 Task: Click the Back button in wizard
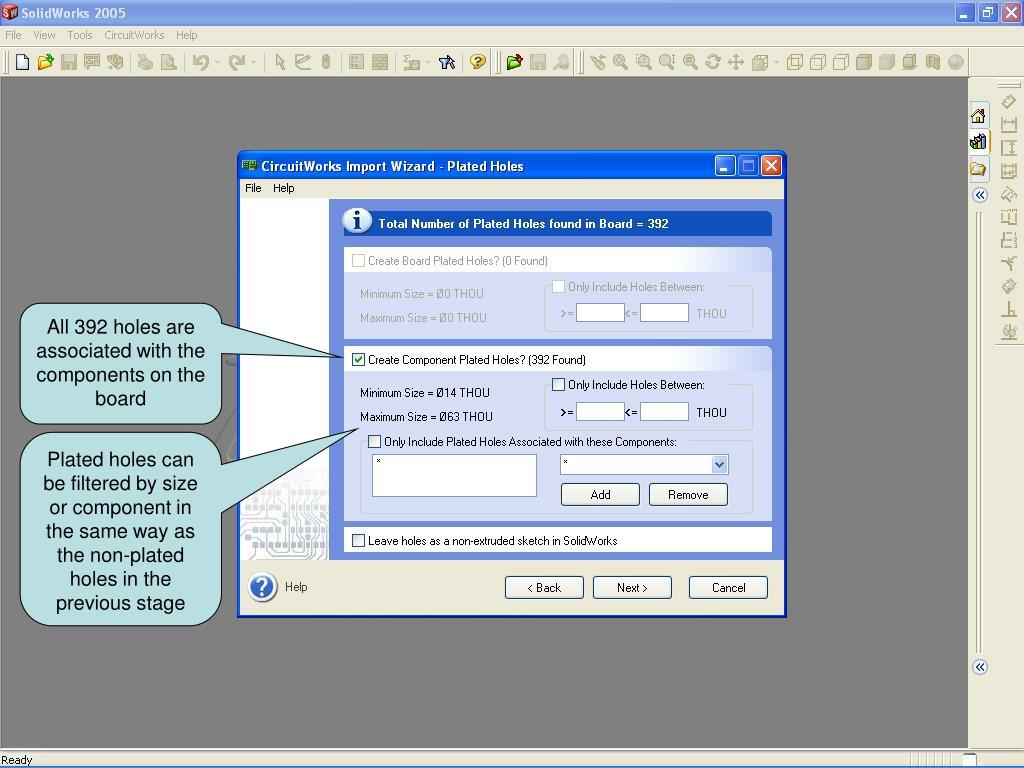point(544,587)
